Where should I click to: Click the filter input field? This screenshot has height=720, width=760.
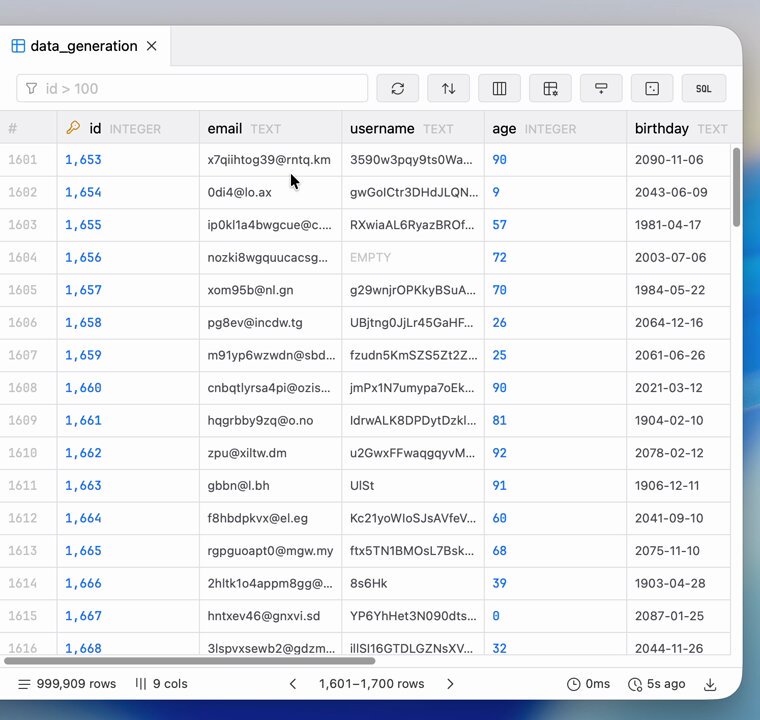(200, 88)
